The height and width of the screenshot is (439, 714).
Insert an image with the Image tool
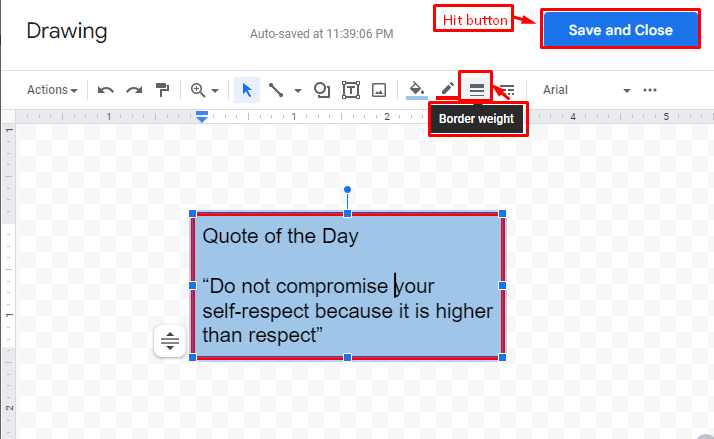click(379, 90)
